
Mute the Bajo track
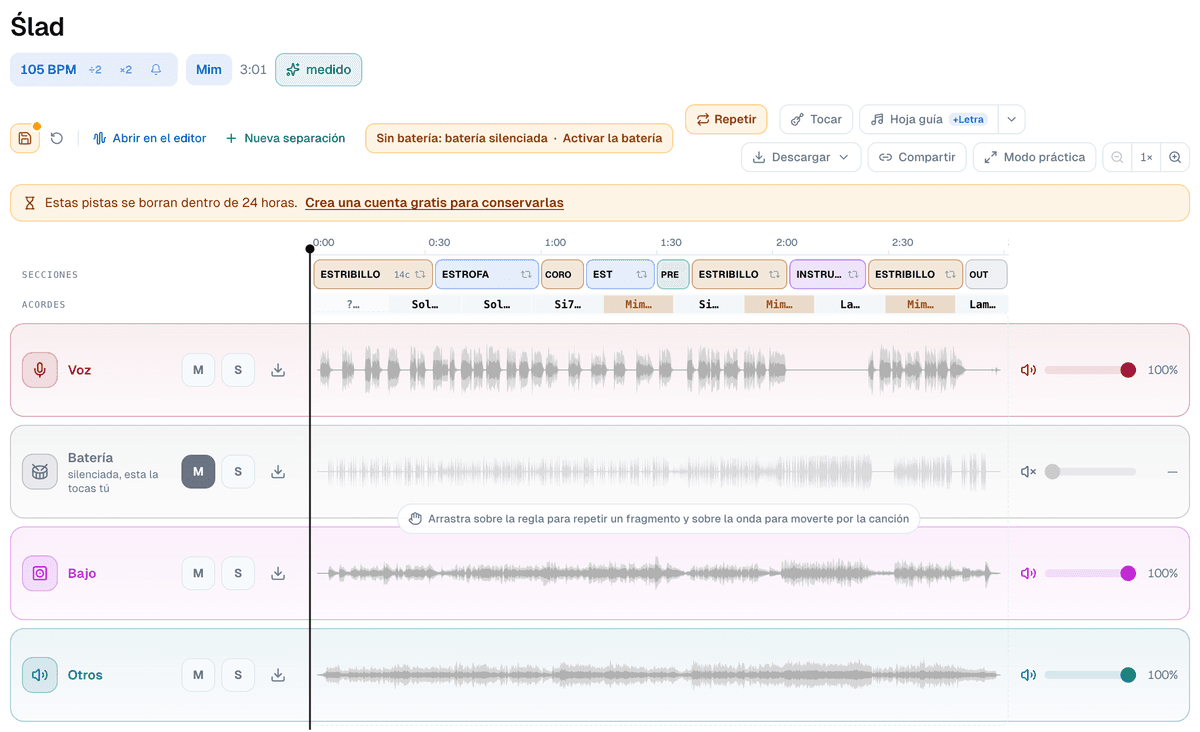pos(198,573)
